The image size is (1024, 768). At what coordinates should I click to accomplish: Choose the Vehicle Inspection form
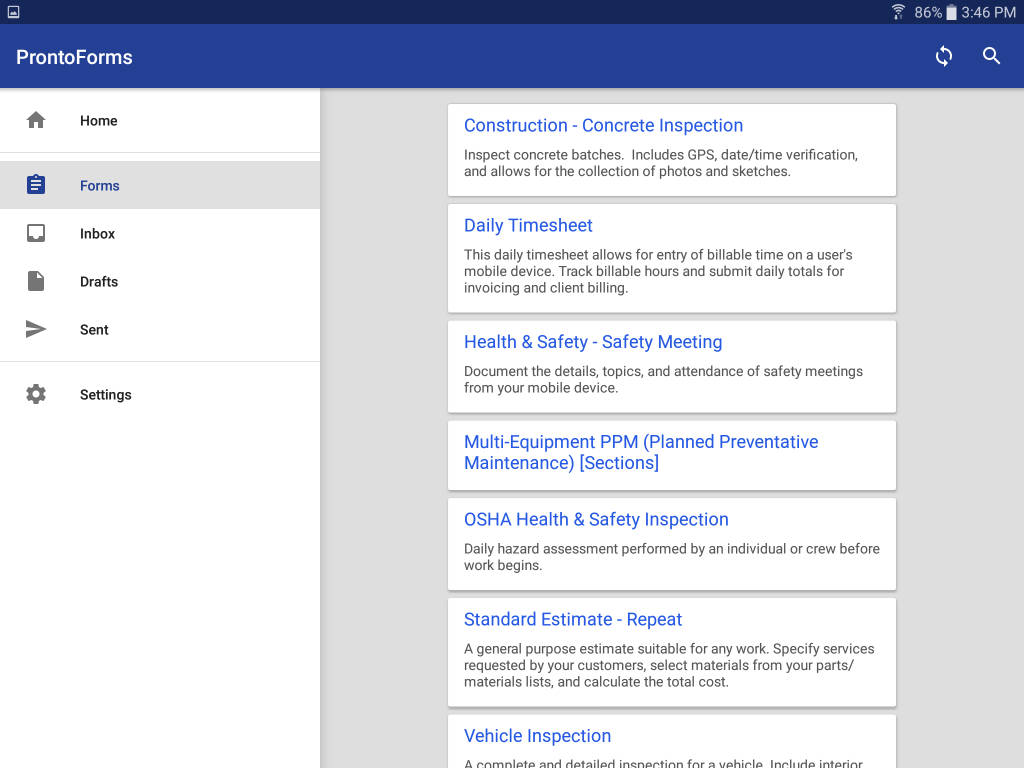[537, 736]
